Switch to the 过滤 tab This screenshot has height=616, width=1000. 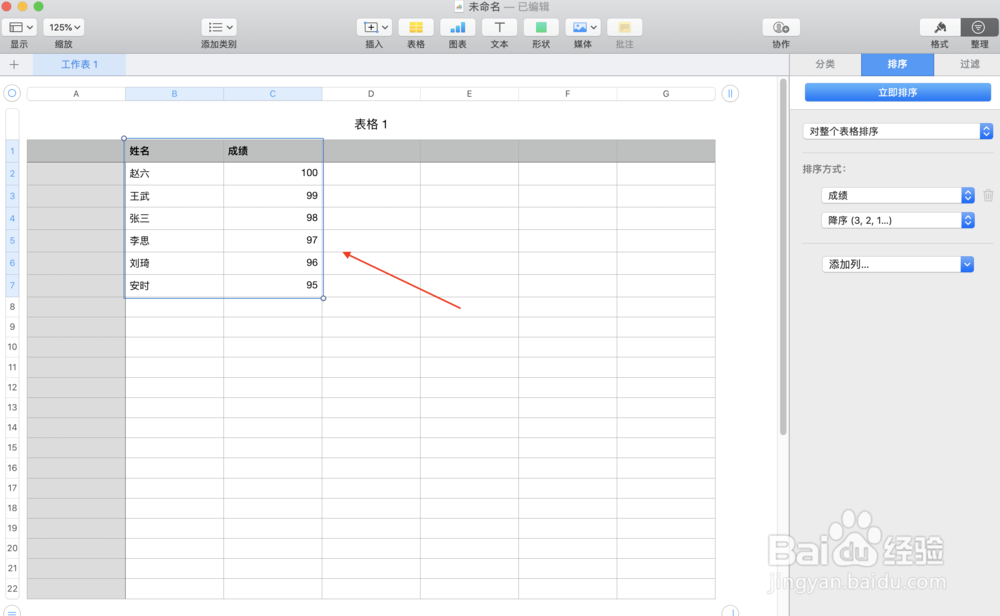969,64
